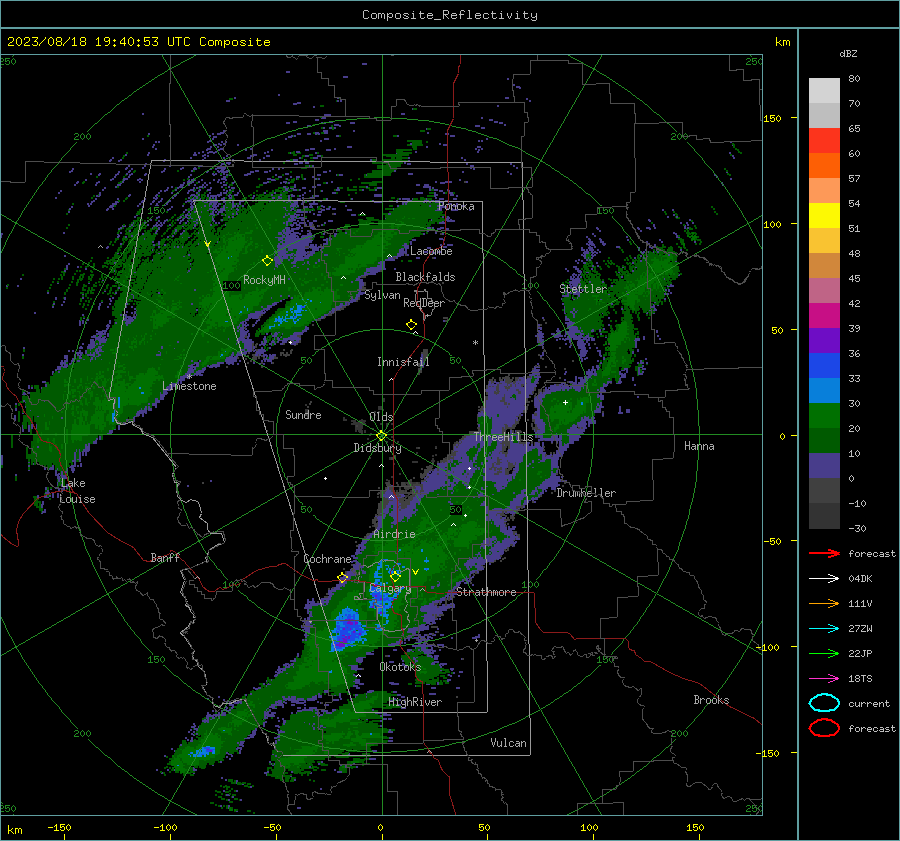This screenshot has width=900, height=841.
Task: Click the Vulcan city label
Action: [x=509, y=743]
